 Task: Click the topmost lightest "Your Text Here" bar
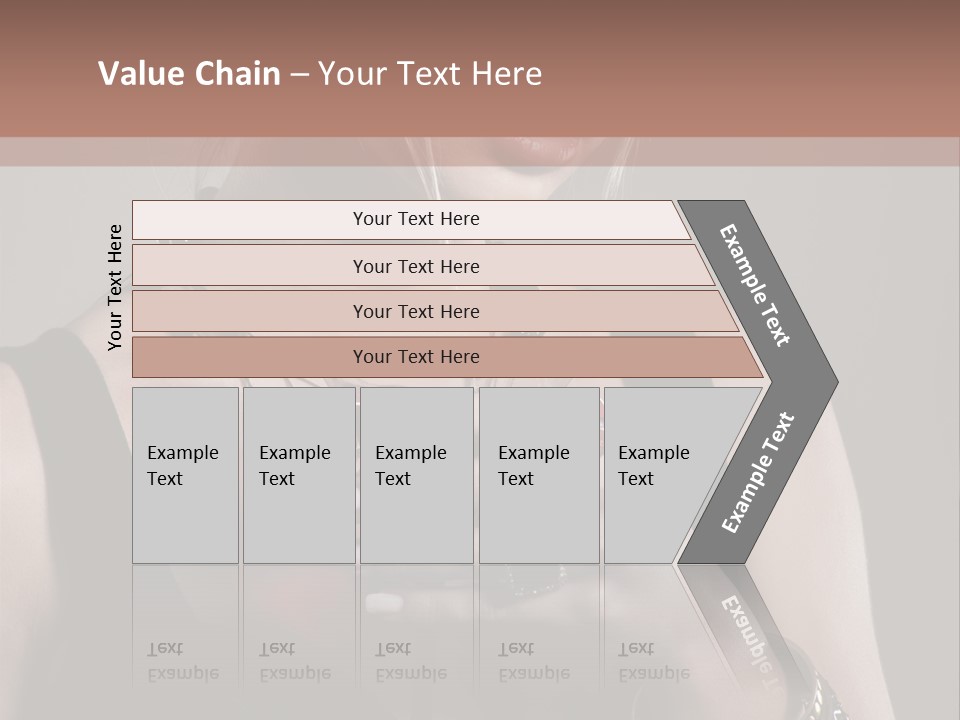coord(416,219)
